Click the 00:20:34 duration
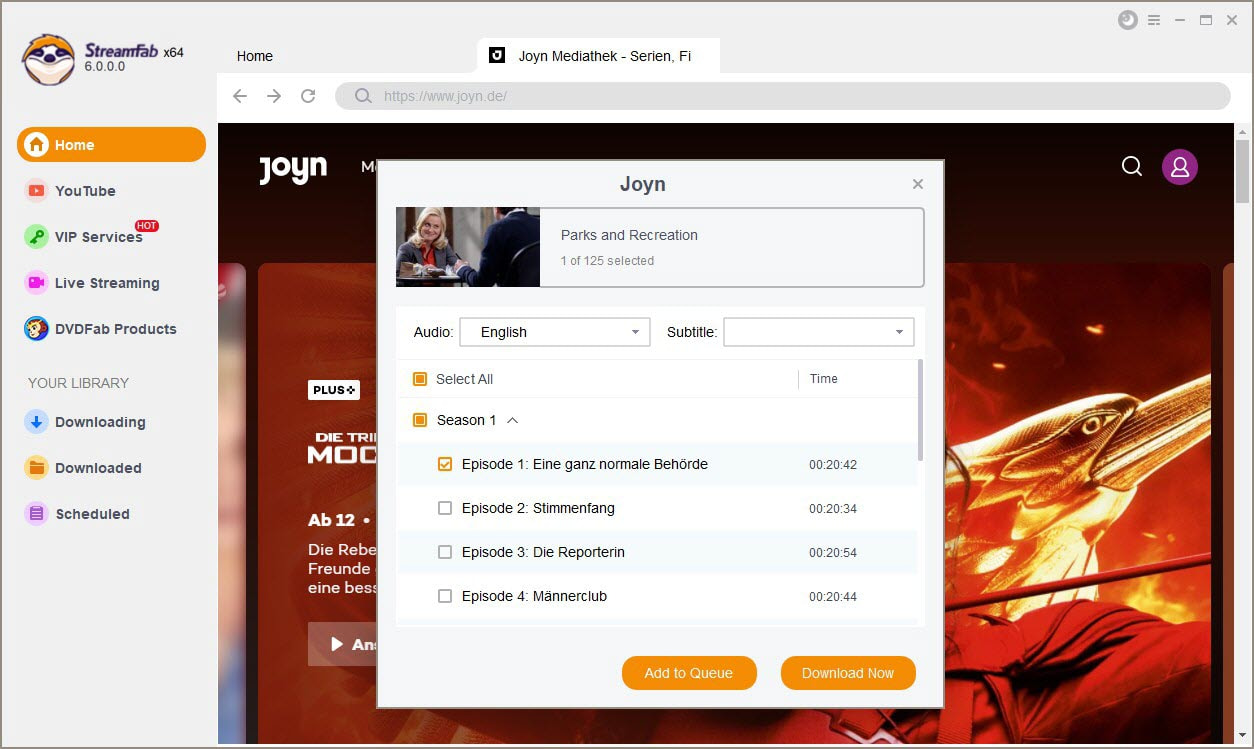Viewport: 1254px width, 749px height. (x=833, y=509)
